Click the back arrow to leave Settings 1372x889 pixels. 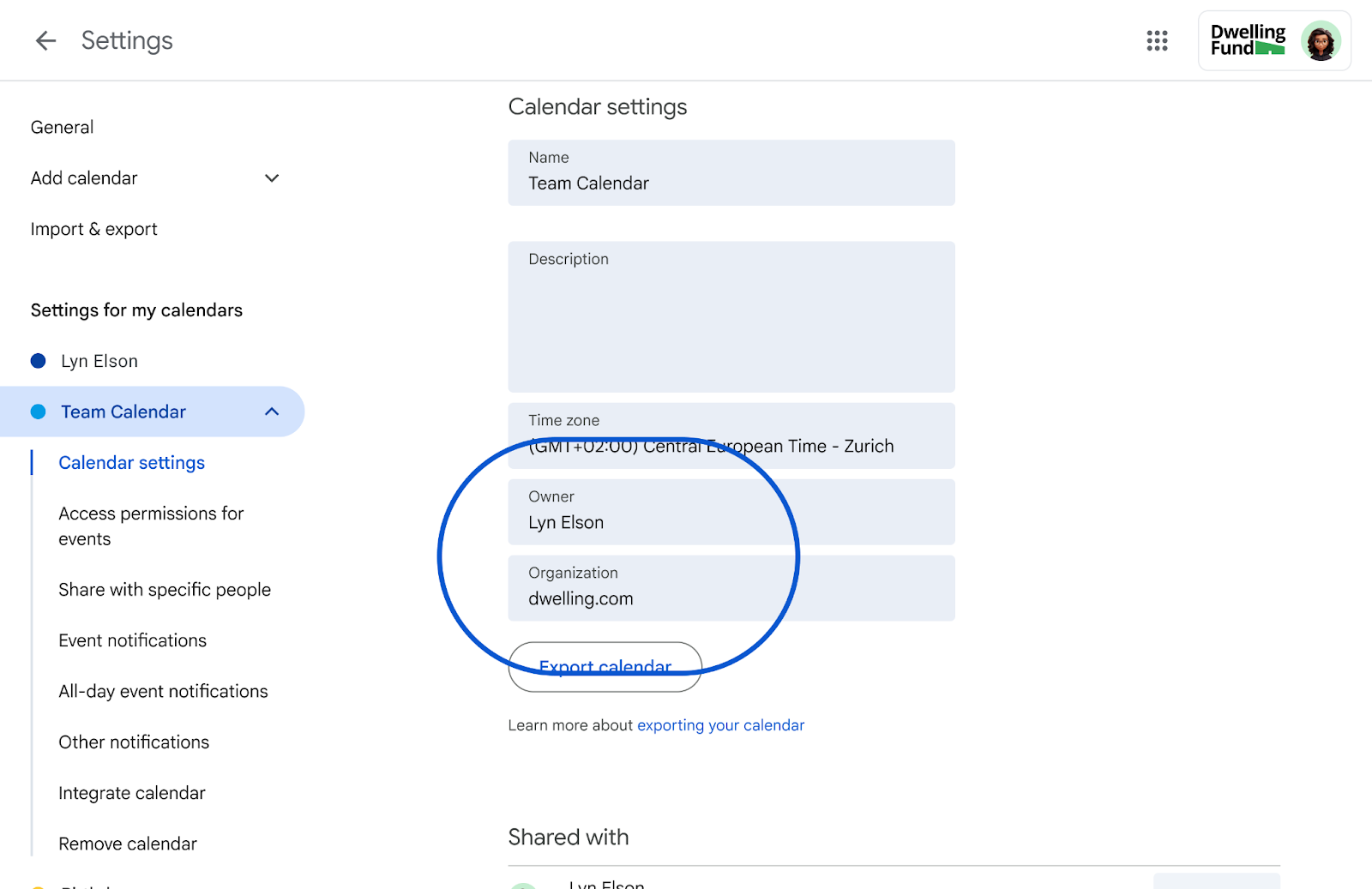[x=45, y=40]
